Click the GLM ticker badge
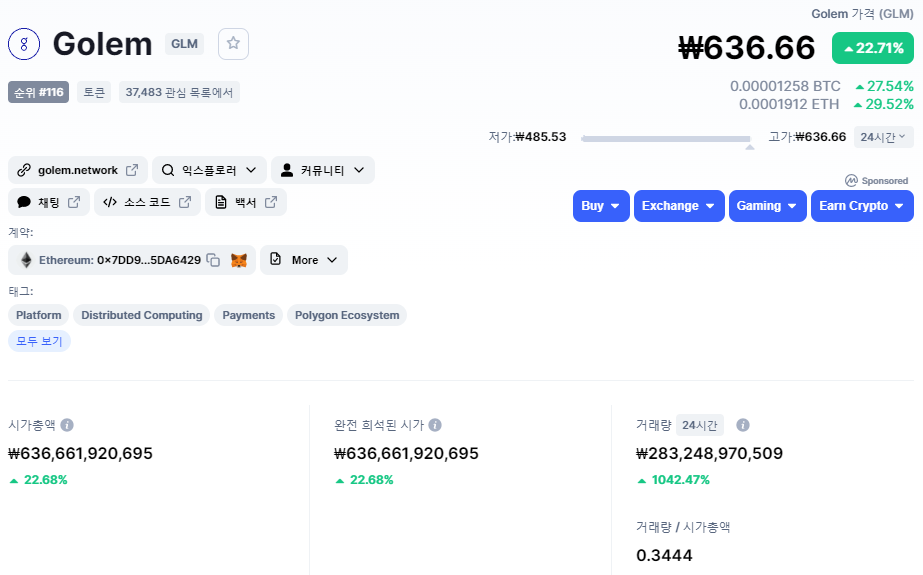The width and height of the screenshot is (923, 575). pyautogui.click(x=184, y=44)
